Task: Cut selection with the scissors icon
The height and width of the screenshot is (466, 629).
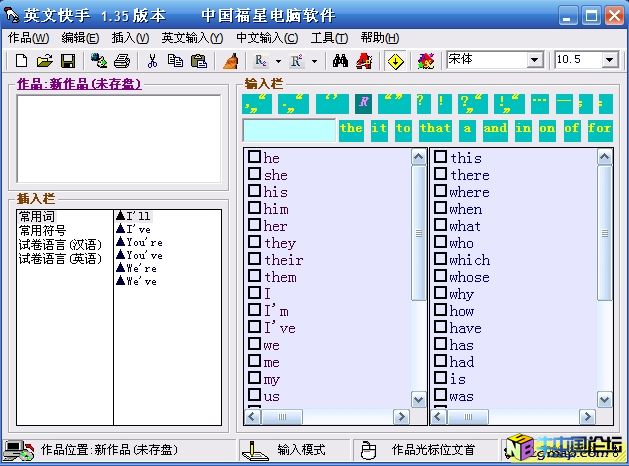Action: (x=152, y=61)
